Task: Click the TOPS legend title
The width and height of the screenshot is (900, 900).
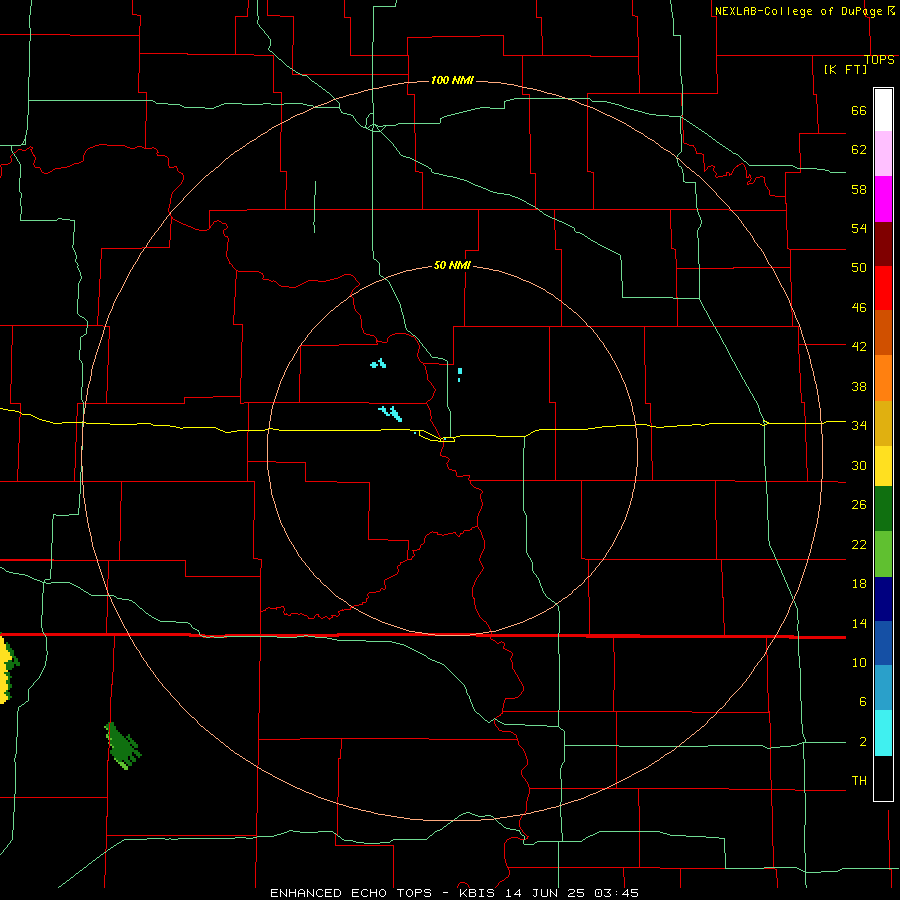Action: pyautogui.click(x=879, y=60)
